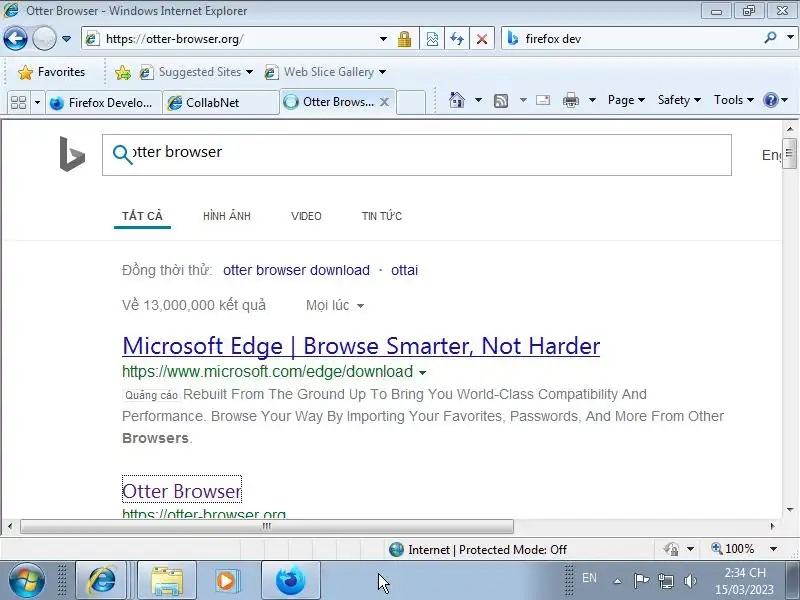Screen dimensions: 800x600
Task: Expand the 'Mọi lúc' time filter
Action: [335, 305]
